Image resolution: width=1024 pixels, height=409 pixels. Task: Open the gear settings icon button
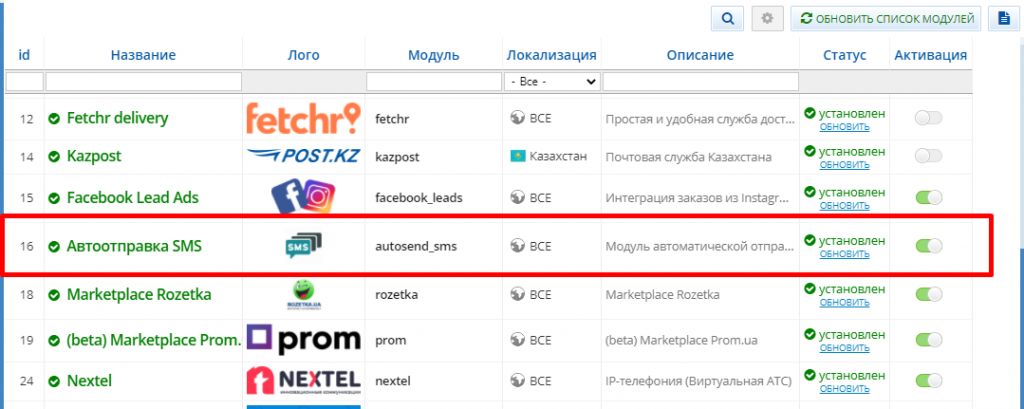(767, 19)
